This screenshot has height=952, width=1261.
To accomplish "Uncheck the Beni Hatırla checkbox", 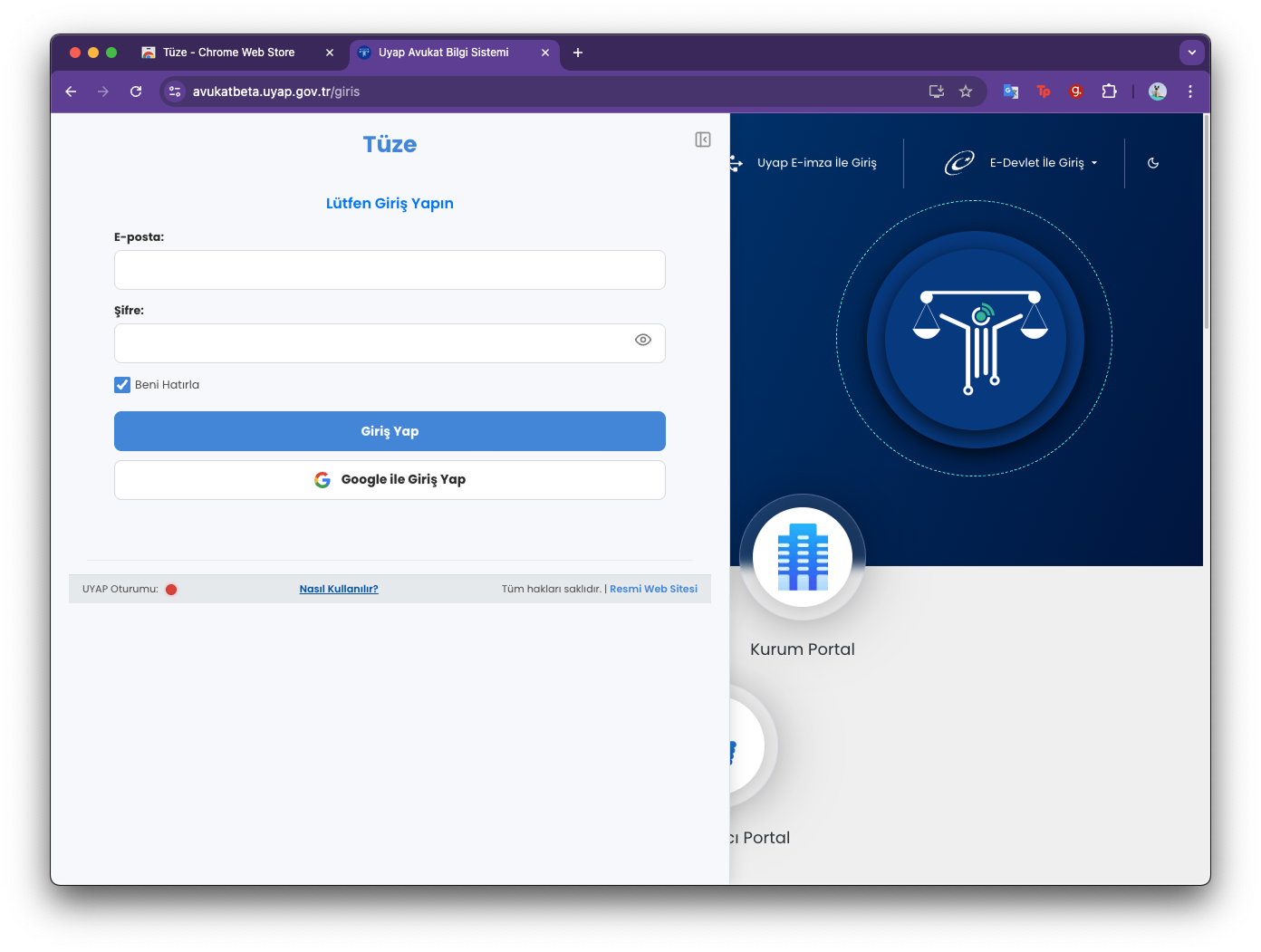I will 122,385.
